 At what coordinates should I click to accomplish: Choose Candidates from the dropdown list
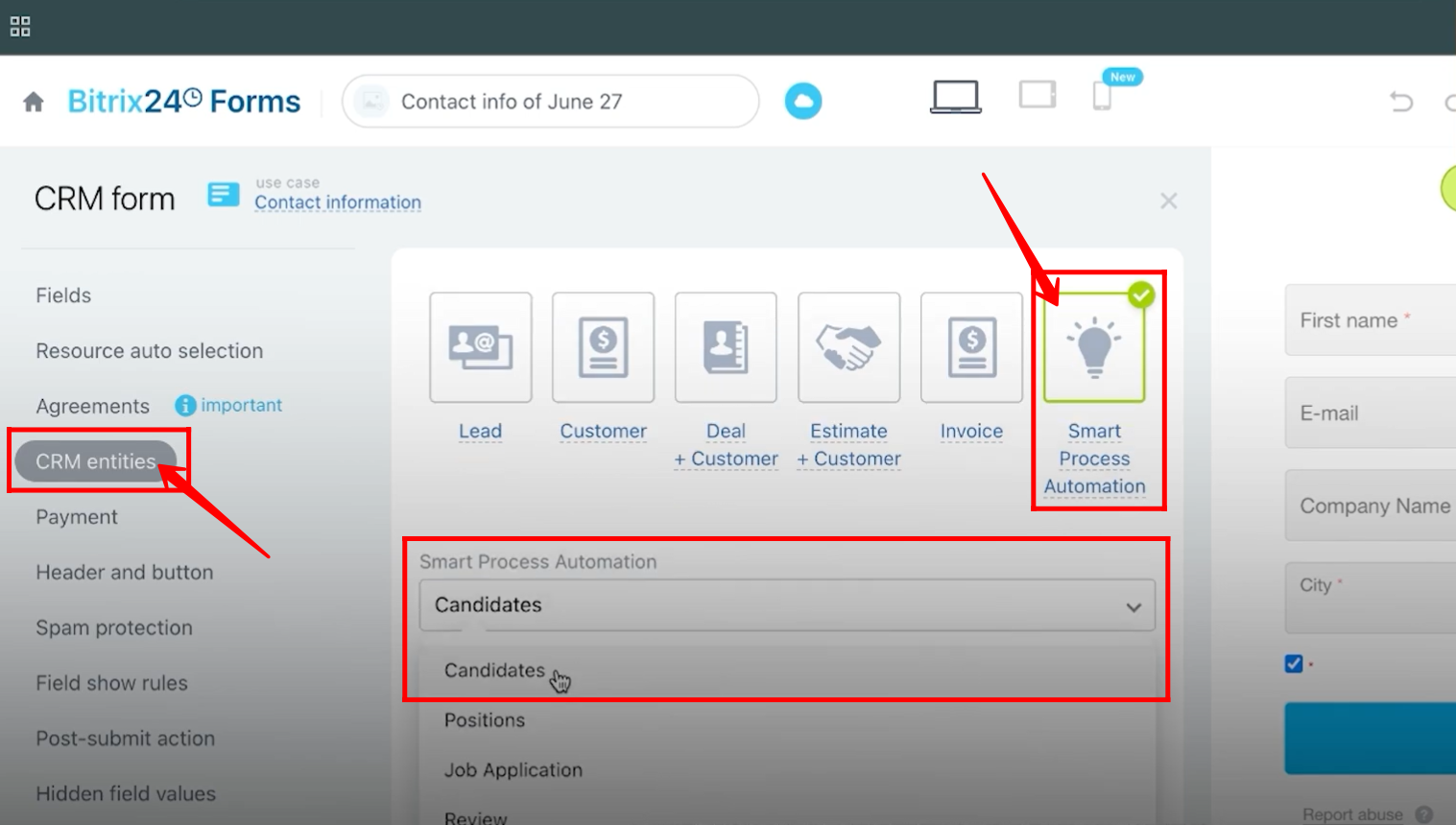(x=494, y=671)
